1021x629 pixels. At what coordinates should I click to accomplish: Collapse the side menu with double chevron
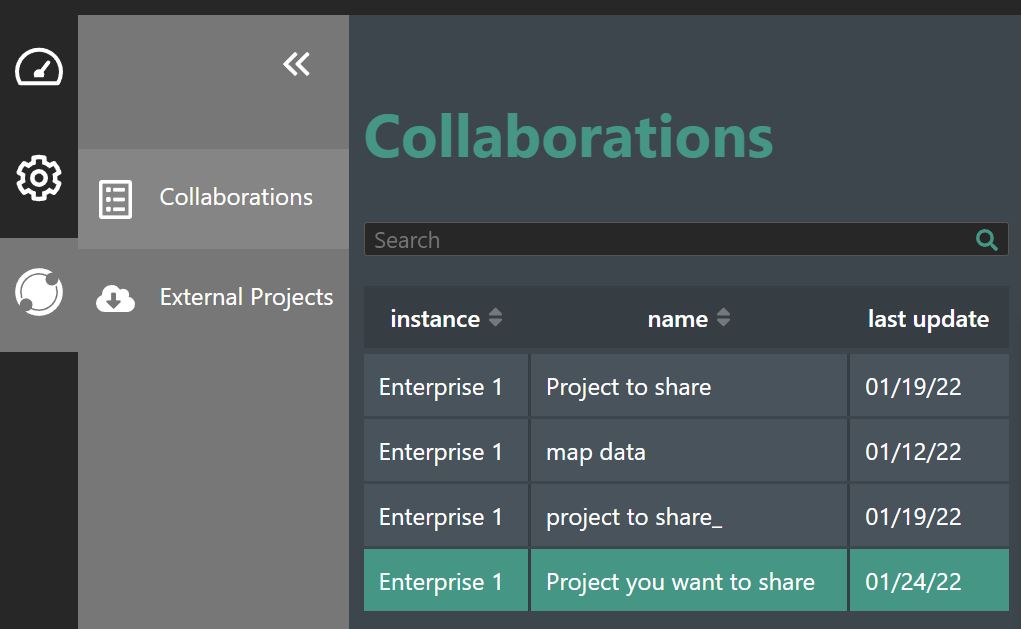(296, 64)
